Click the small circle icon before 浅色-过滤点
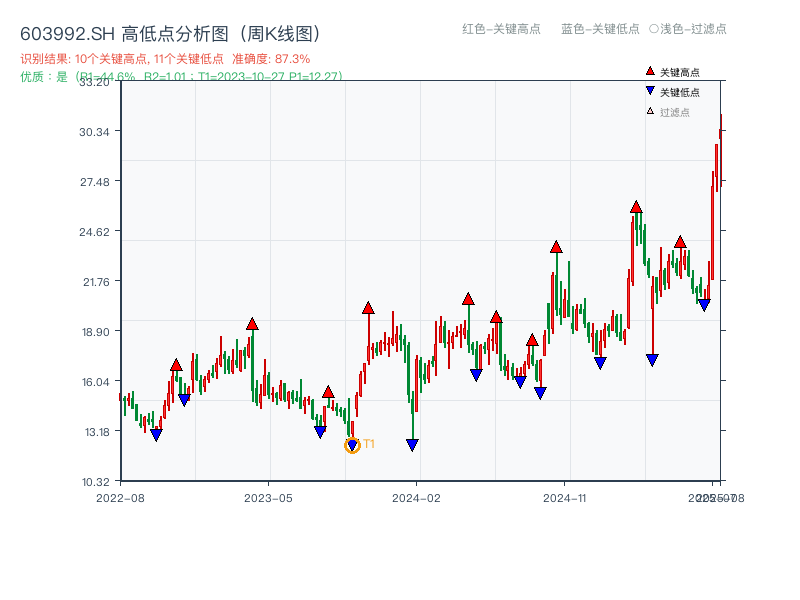The width and height of the screenshot is (800, 600). tap(654, 29)
